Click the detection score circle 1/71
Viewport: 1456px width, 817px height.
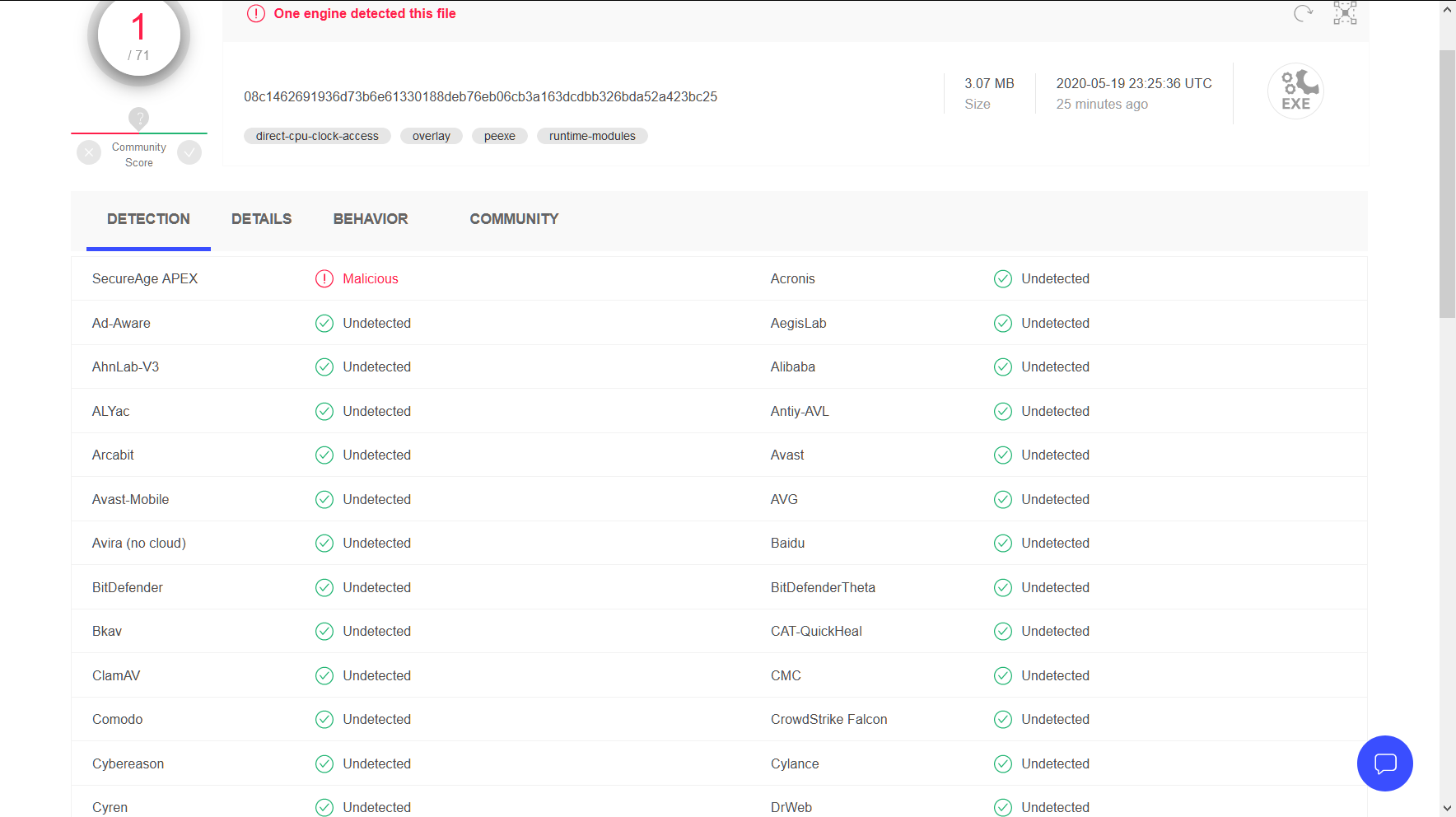[x=139, y=36]
